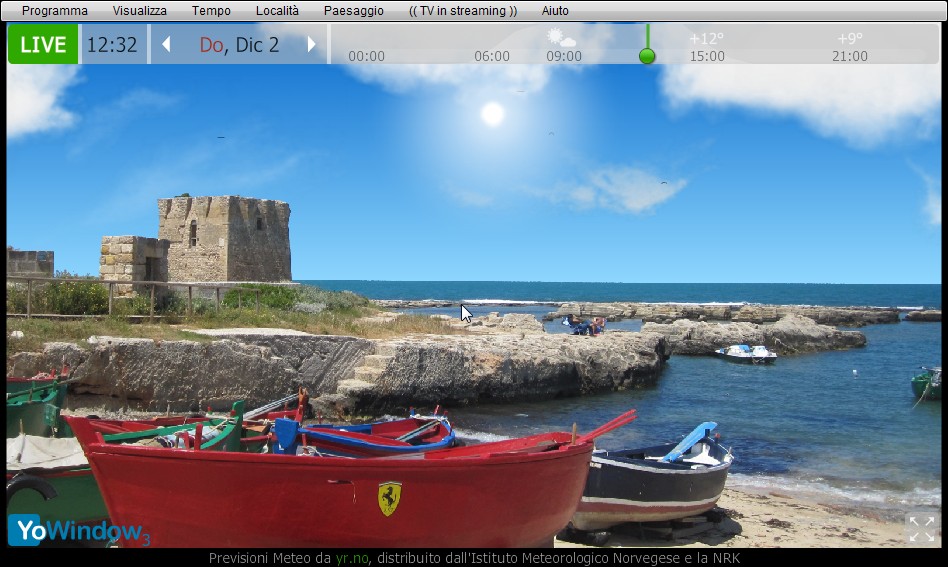Click the 12:32 clock display
The width and height of the screenshot is (948, 567).
tap(112, 45)
